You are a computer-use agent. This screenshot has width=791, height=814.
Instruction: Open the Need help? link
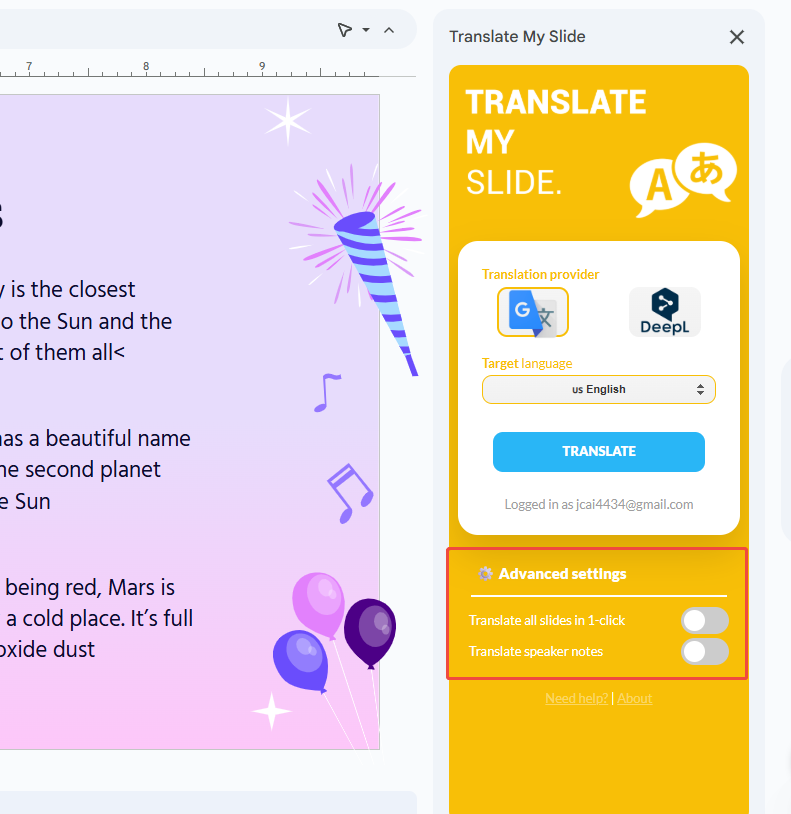coord(576,698)
